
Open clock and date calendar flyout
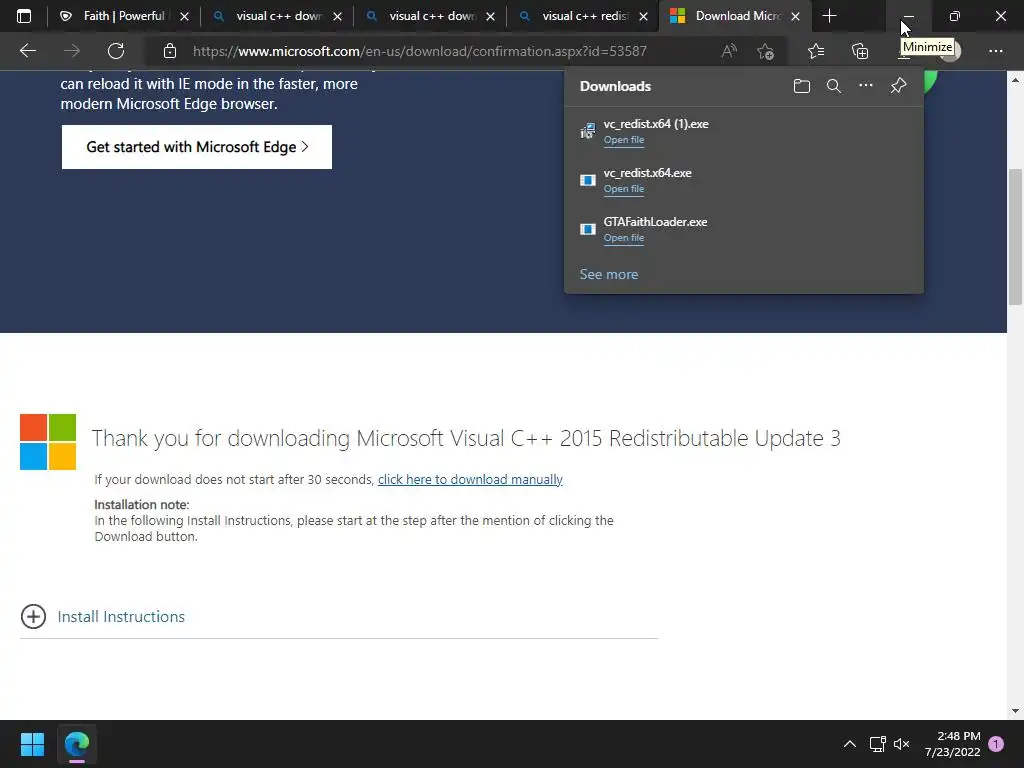click(x=952, y=744)
